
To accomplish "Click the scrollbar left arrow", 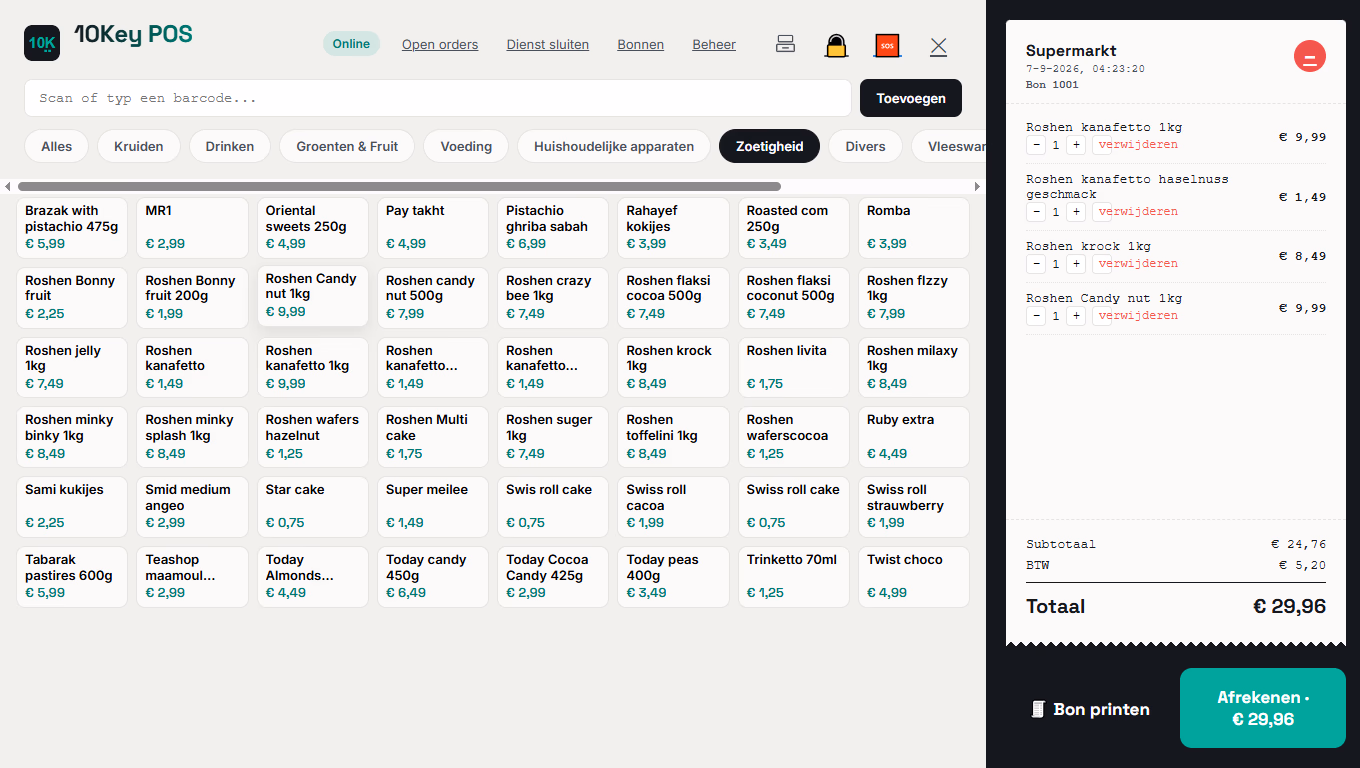I will tap(7, 186).
